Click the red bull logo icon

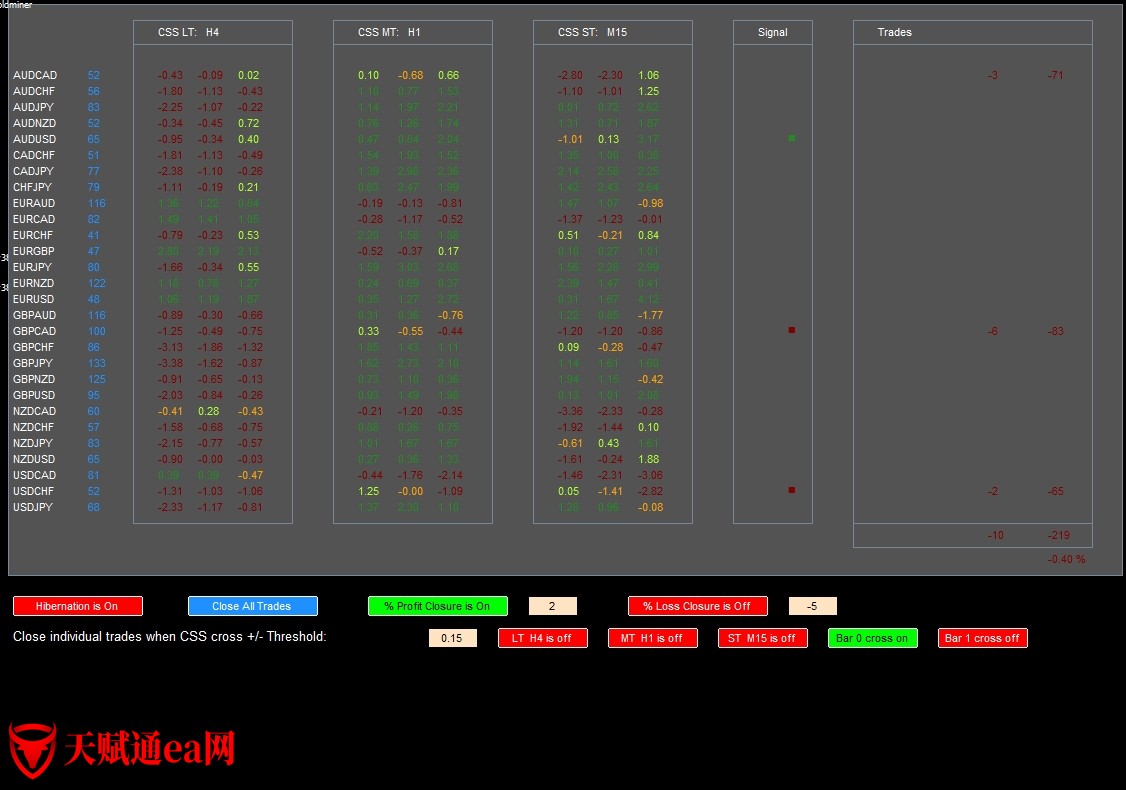coord(32,750)
